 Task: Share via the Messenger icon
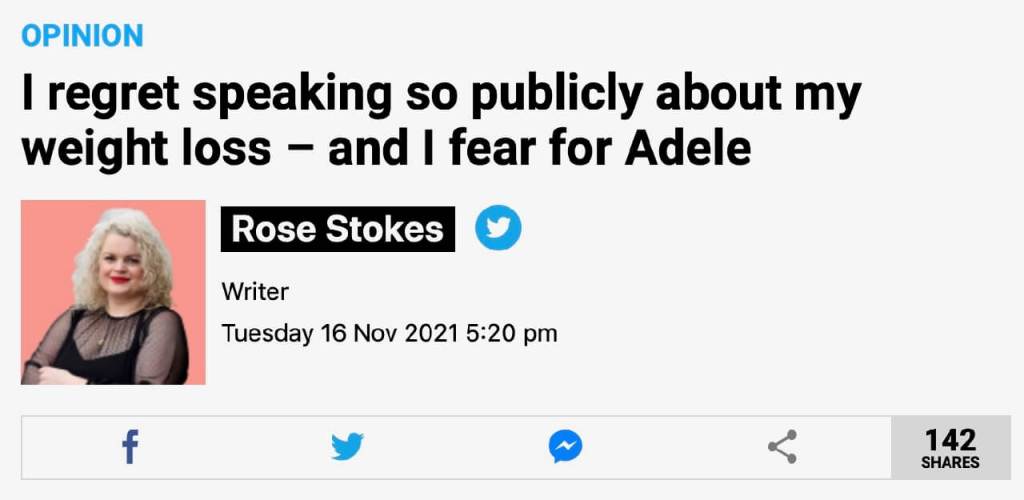(x=565, y=446)
